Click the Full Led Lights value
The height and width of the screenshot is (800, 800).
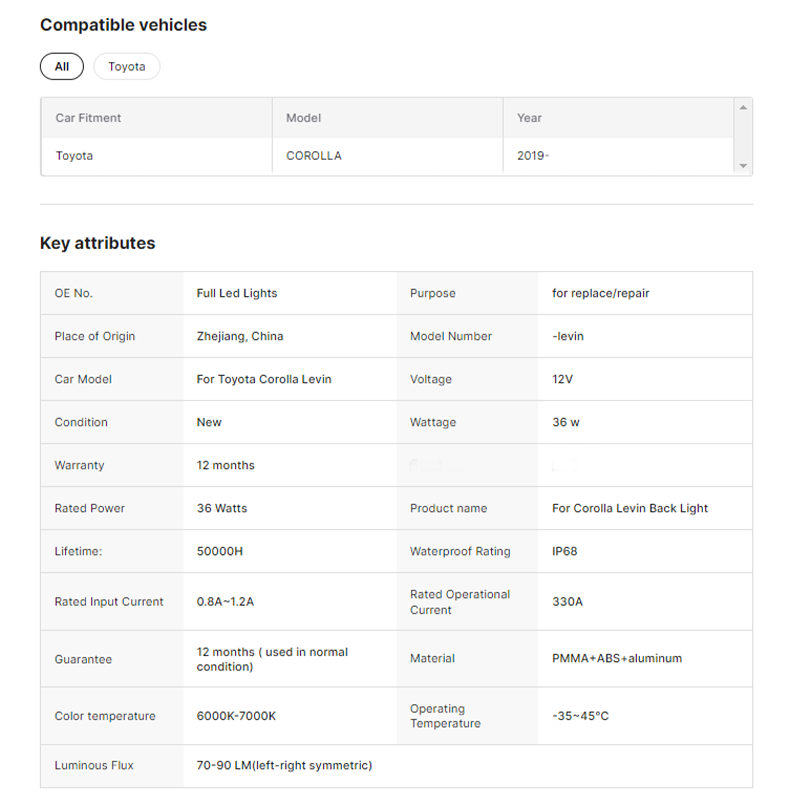pyautogui.click(x=237, y=293)
